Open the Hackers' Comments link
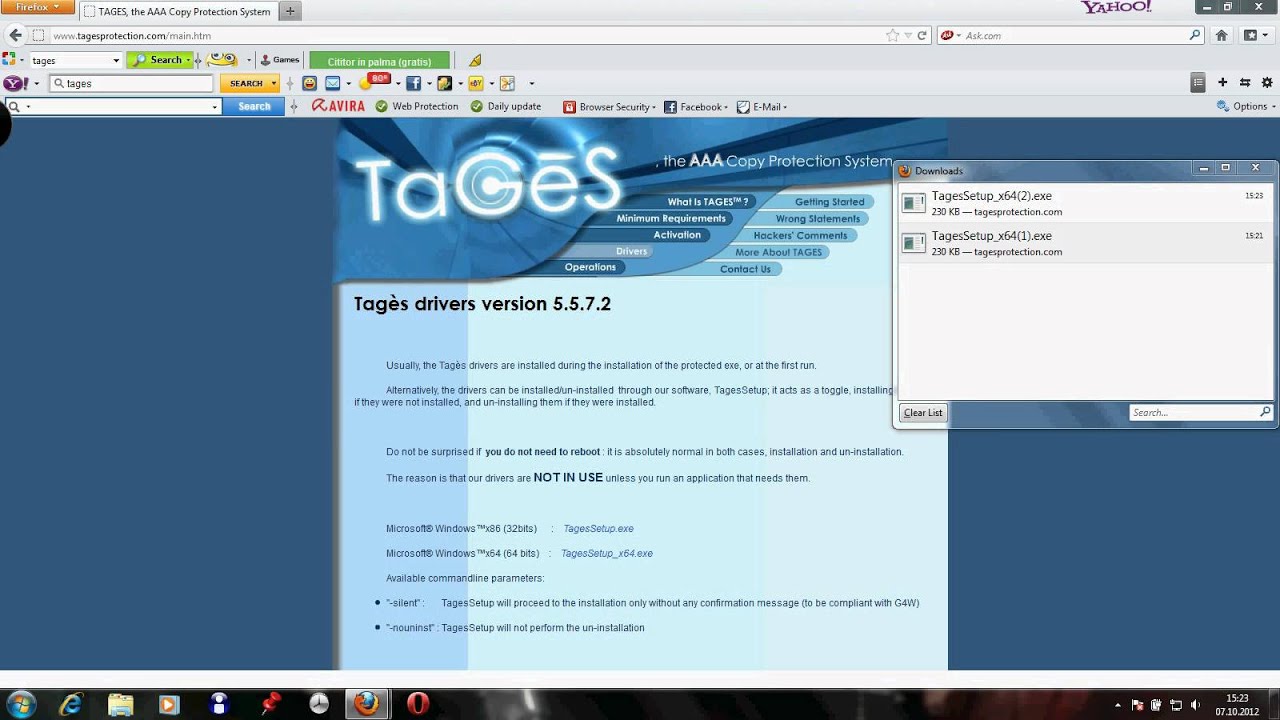1280x720 pixels. [x=800, y=236]
